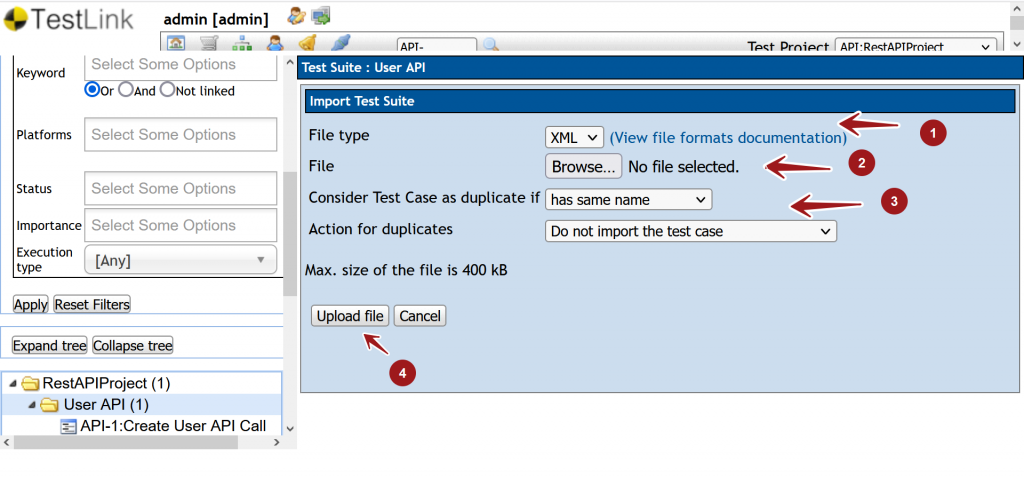Open the XML file type dropdown
The image size is (1024, 477).
coord(574,137)
